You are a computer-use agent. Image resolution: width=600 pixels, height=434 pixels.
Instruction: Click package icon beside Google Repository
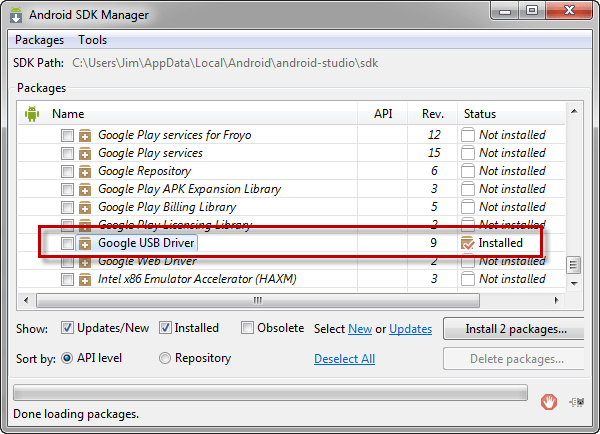click(85, 171)
